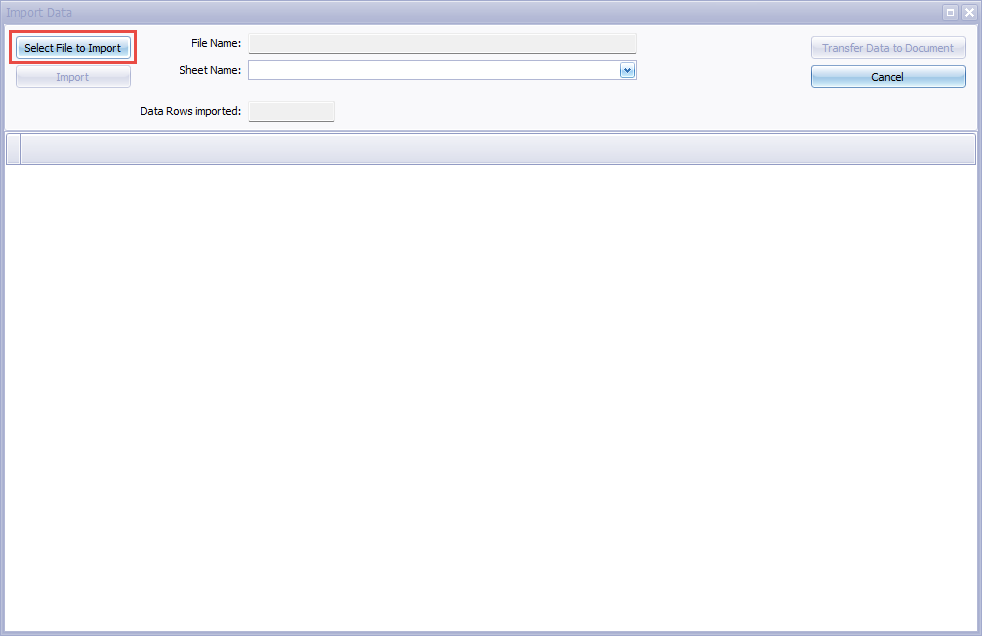Cancel the import dialog
The image size is (982, 636).
click(x=887, y=77)
